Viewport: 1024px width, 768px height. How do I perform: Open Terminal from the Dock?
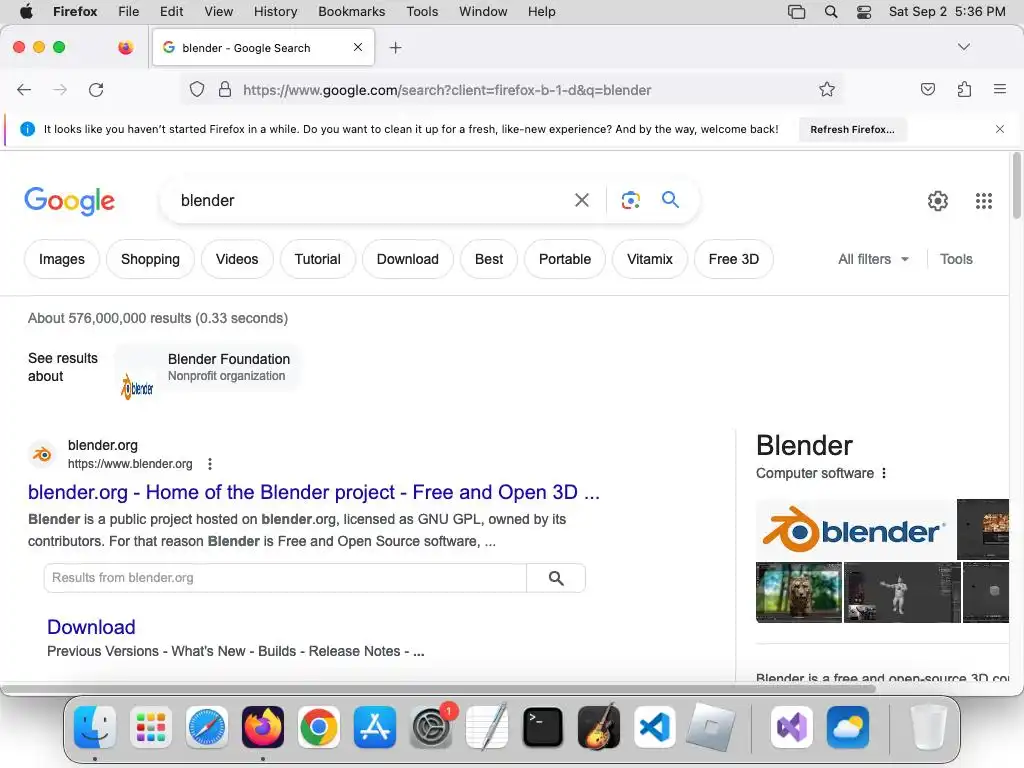[x=543, y=727]
